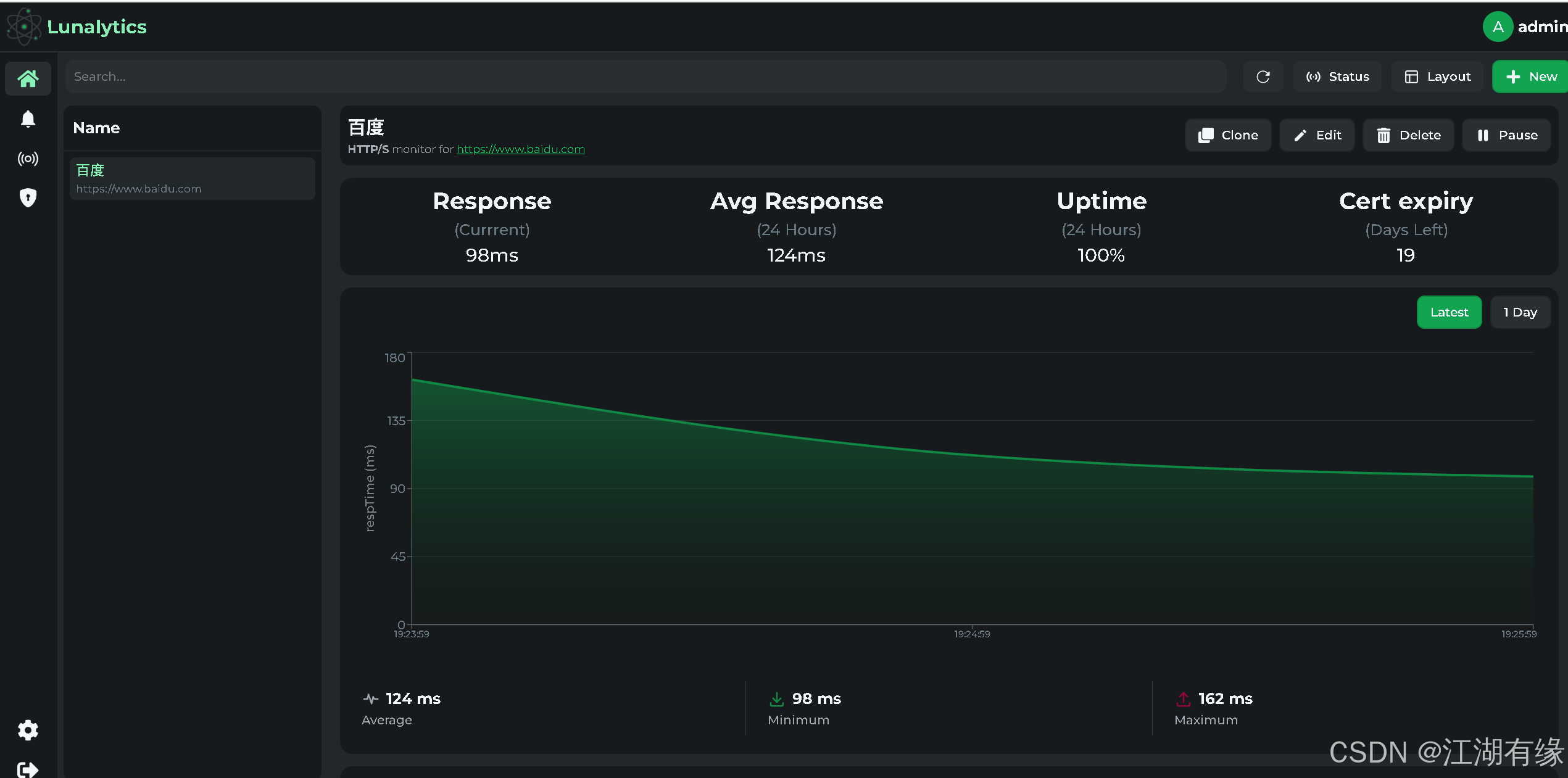This screenshot has height=778, width=1568.
Task: Open the https://www.baidu.com link
Action: (520, 149)
